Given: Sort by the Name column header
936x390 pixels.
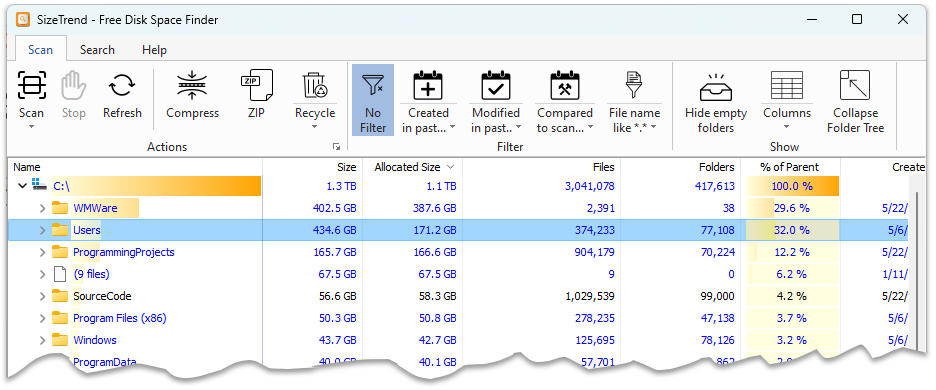Looking at the screenshot, I should coord(136,167).
